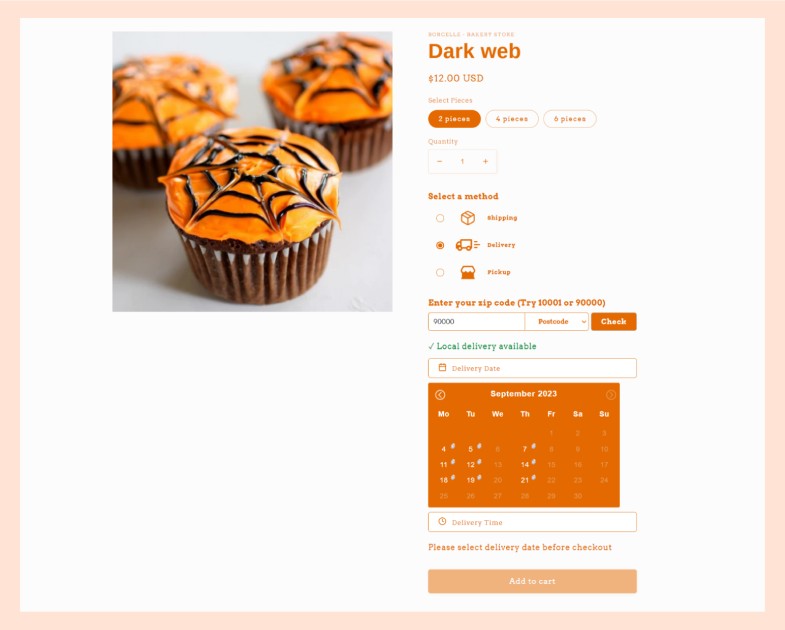Open the Postcode dropdown

(557, 322)
